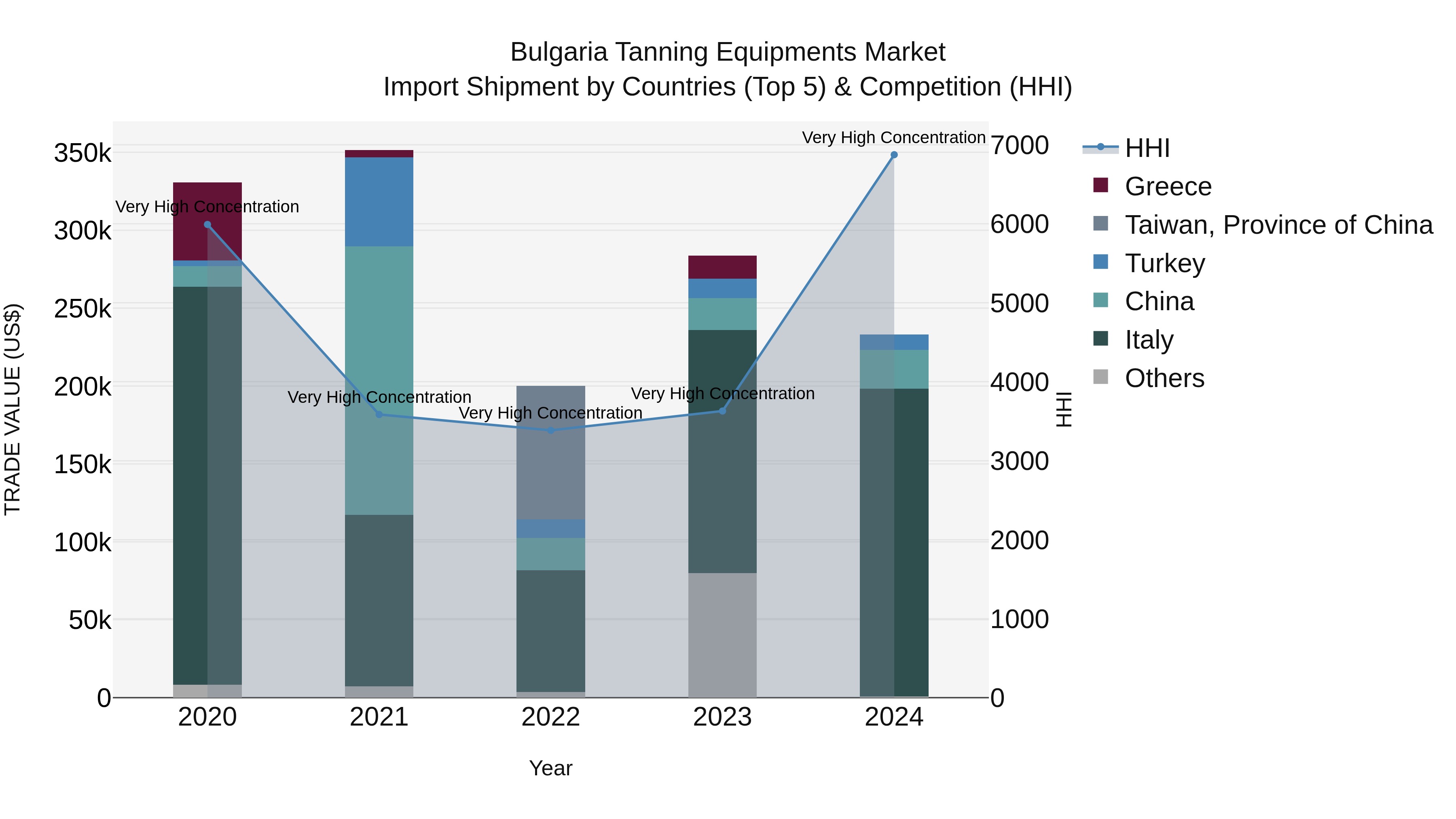Click the 2024 HHI data point
The height and width of the screenshot is (819, 1456).
894,155
